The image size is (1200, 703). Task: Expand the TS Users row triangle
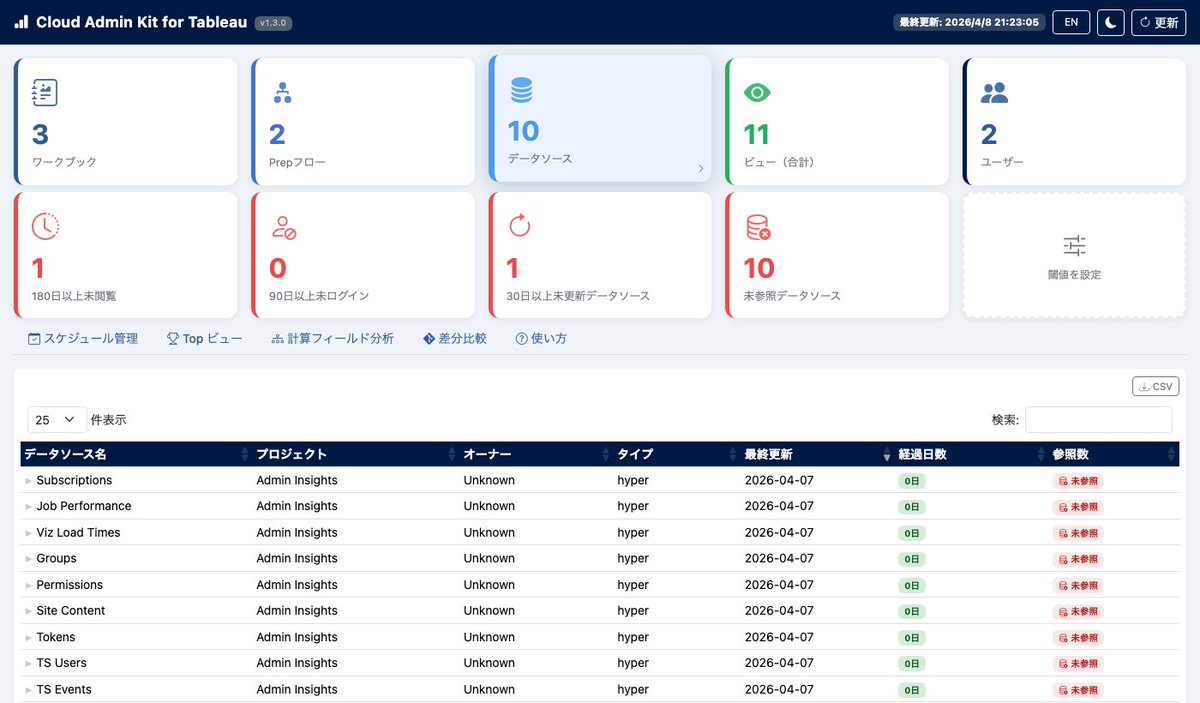pos(28,663)
